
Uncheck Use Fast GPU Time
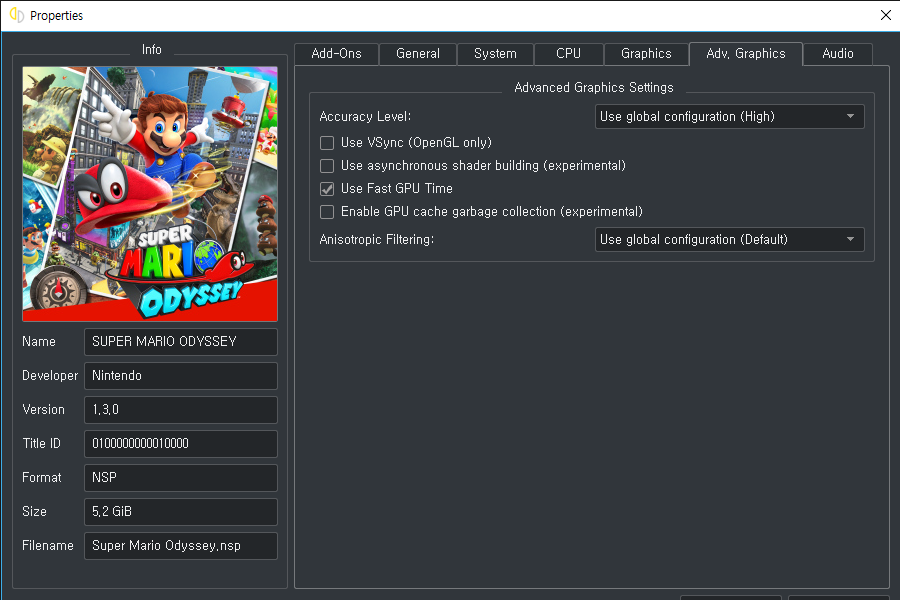tap(327, 189)
